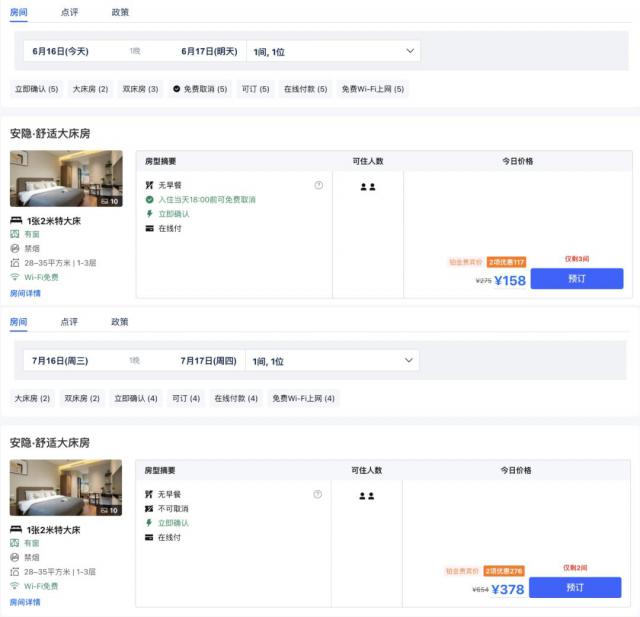Click the 安隐·舒适大床房 title above the ¥158 room
The height and width of the screenshot is (617, 640).
coord(50,133)
